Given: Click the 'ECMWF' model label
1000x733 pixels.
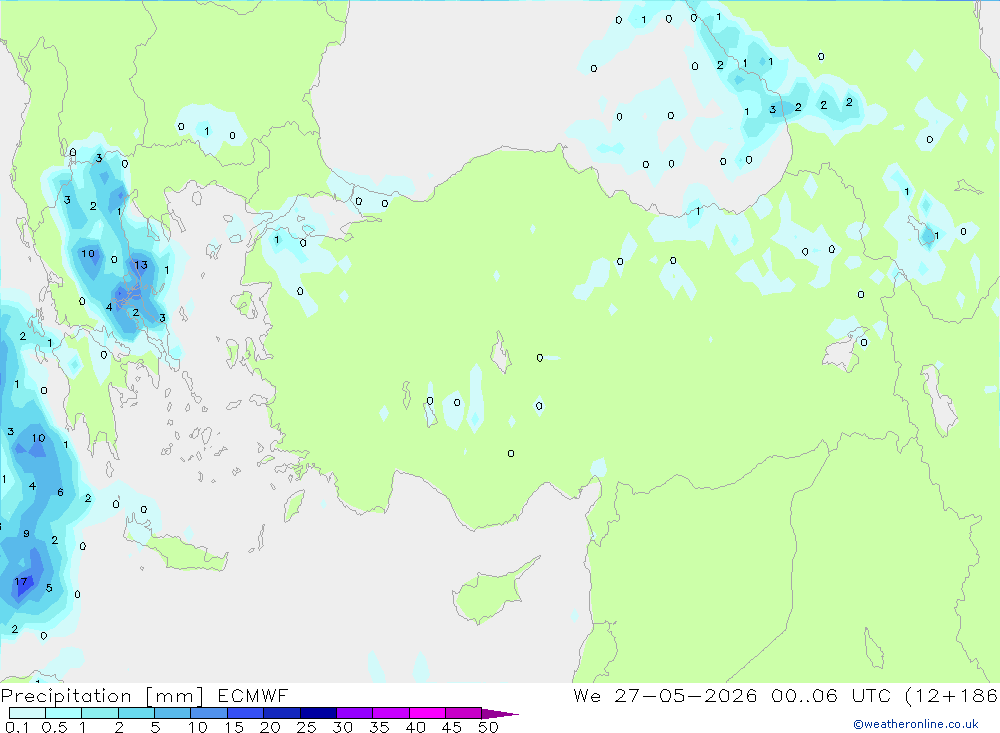Looking at the screenshot, I should (253, 695).
